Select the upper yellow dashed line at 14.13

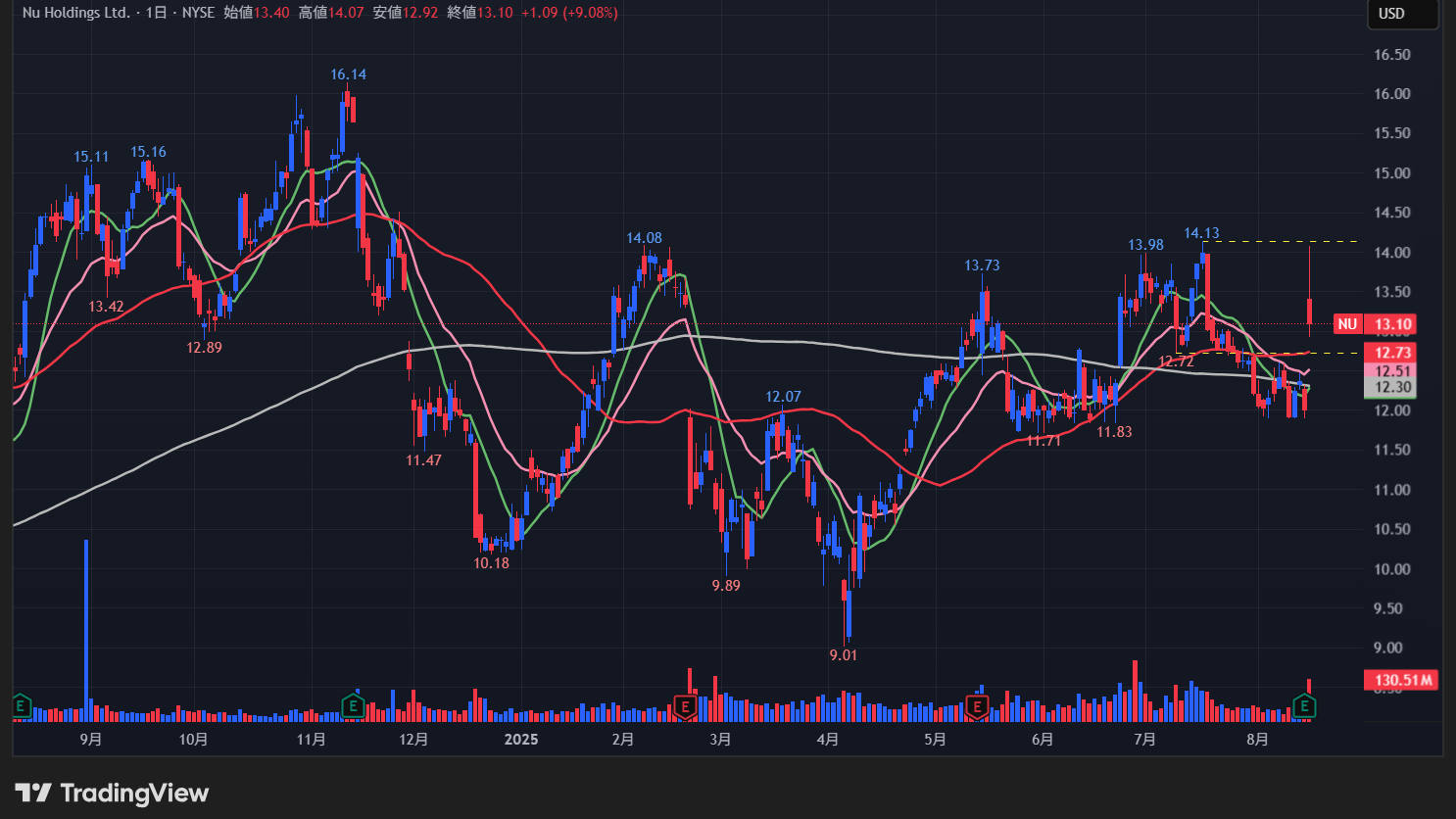click(1280, 241)
